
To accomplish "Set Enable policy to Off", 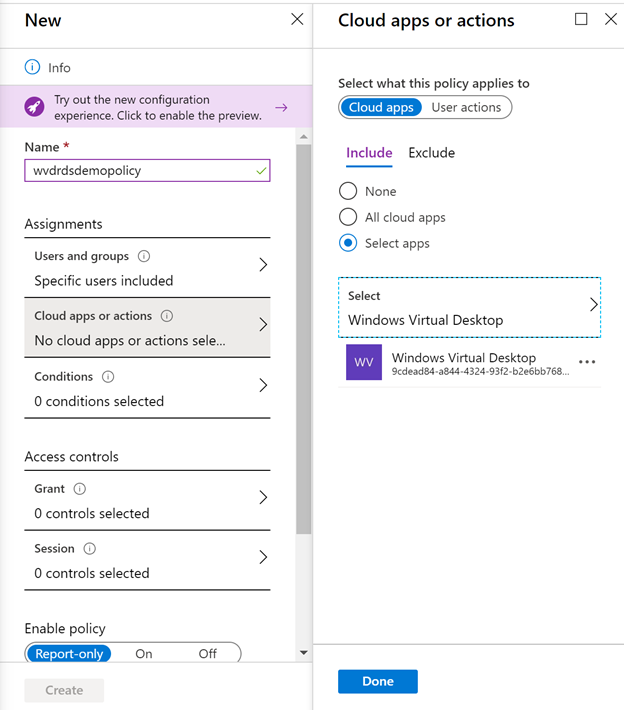I will (208, 654).
